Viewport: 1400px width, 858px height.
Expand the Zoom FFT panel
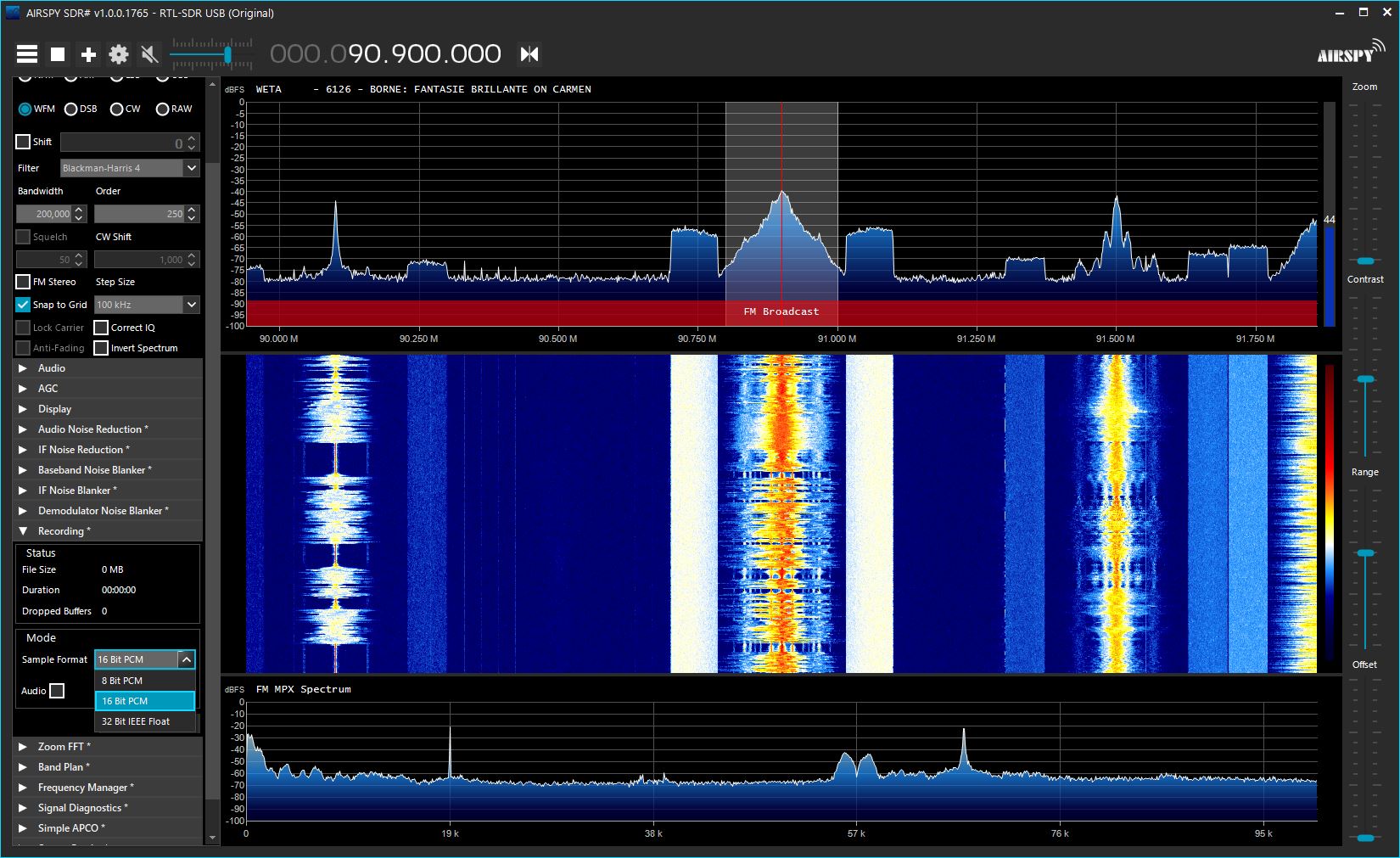[x=108, y=747]
